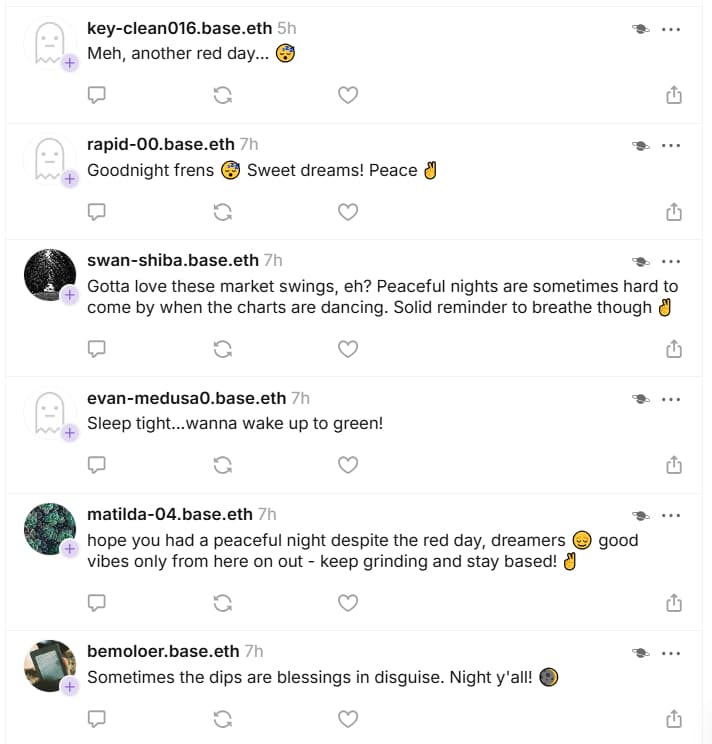Click the planet icon on rapid-00.base.eth's post
The width and height of the screenshot is (712, 744).
coord(640,146)
